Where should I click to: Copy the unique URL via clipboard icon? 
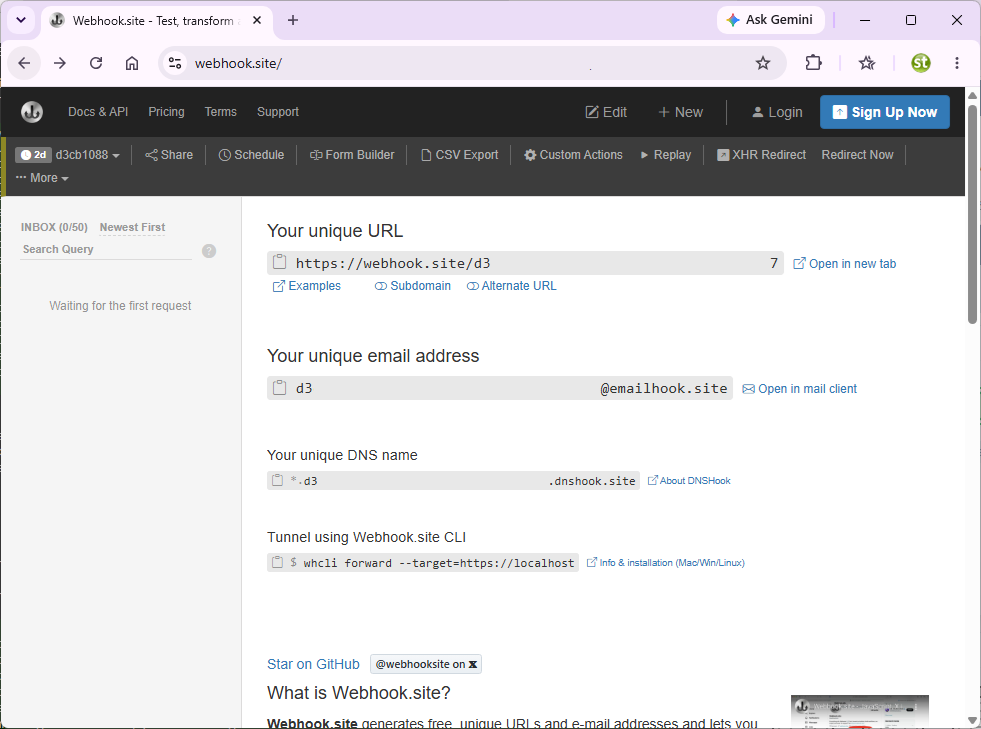280,262
